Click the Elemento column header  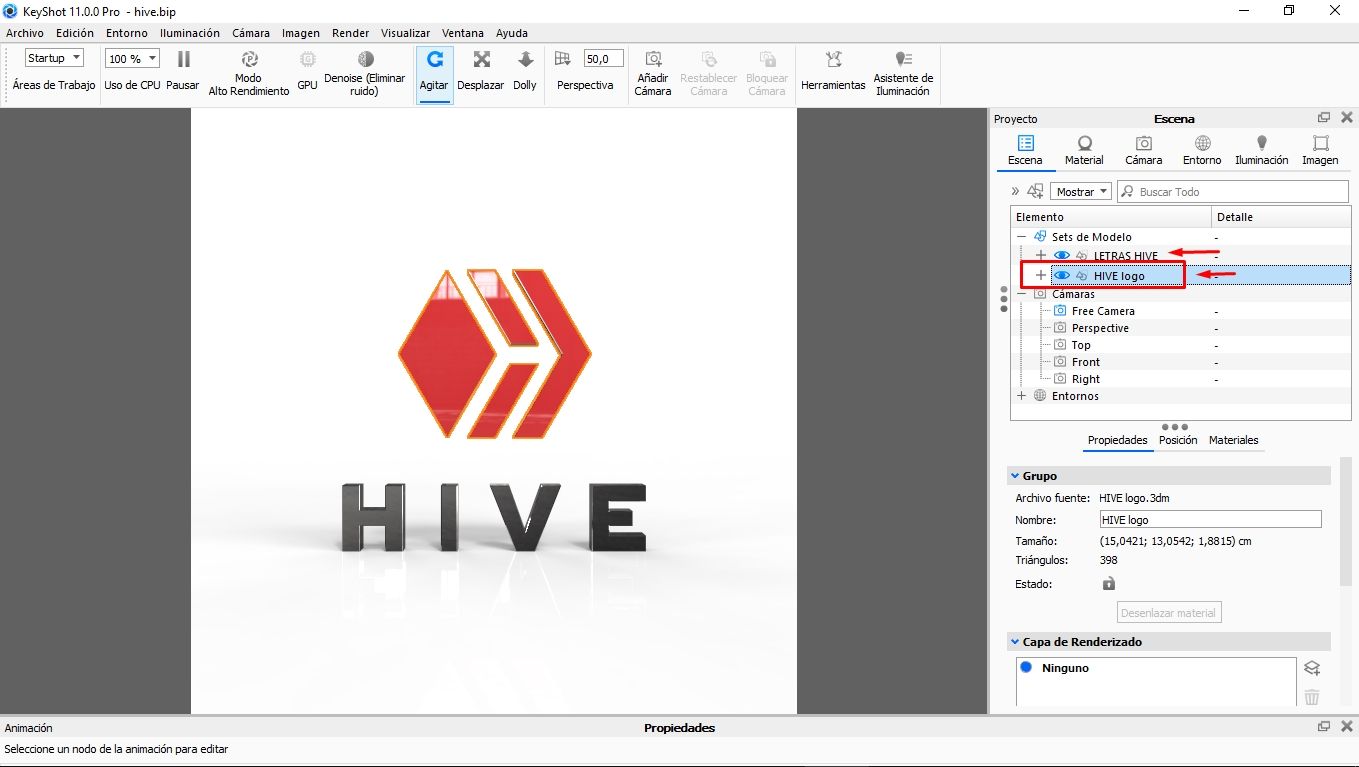point(1111,217)
